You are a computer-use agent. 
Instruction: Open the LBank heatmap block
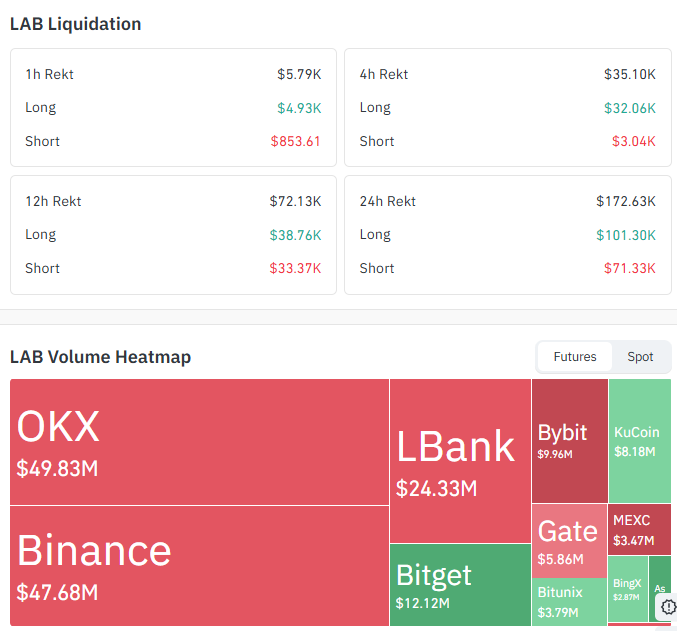(x=460, y=461)
